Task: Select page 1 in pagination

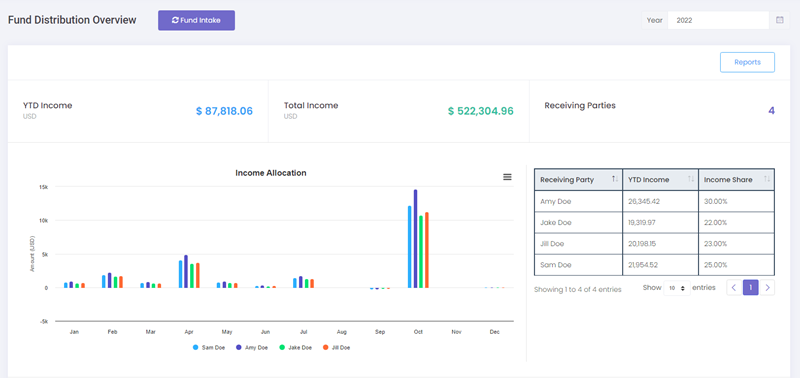Action: (751, 288)
